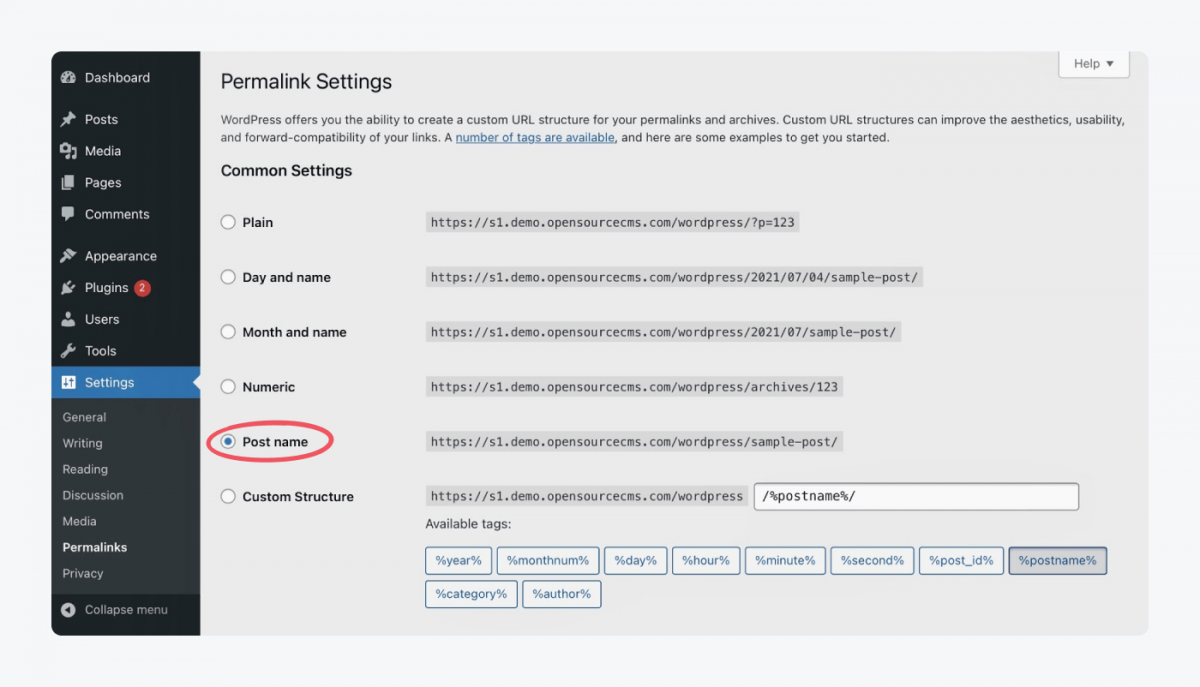Insert the %day% tag

635,561
